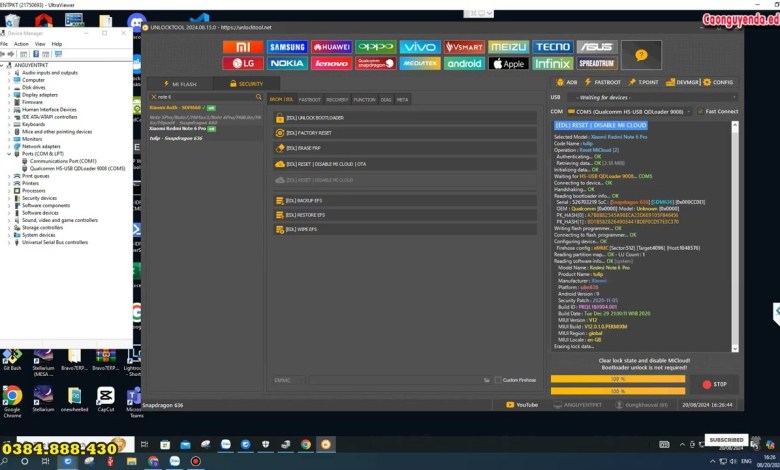Switch to the MI FLASH tab
This screenshot has height=470, width=780.
point(180,84)
